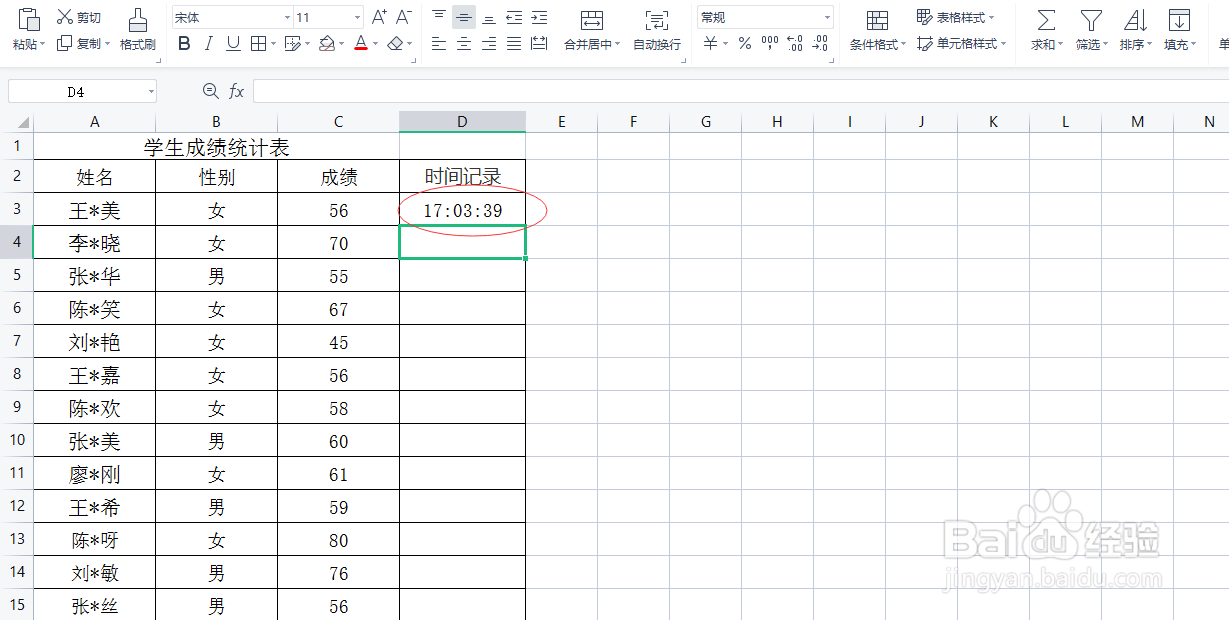This screenshot has height=620, width=1229.
Task: Apply thousands separator 000 format
Action: pyautogui.click(x=770, y=43)
